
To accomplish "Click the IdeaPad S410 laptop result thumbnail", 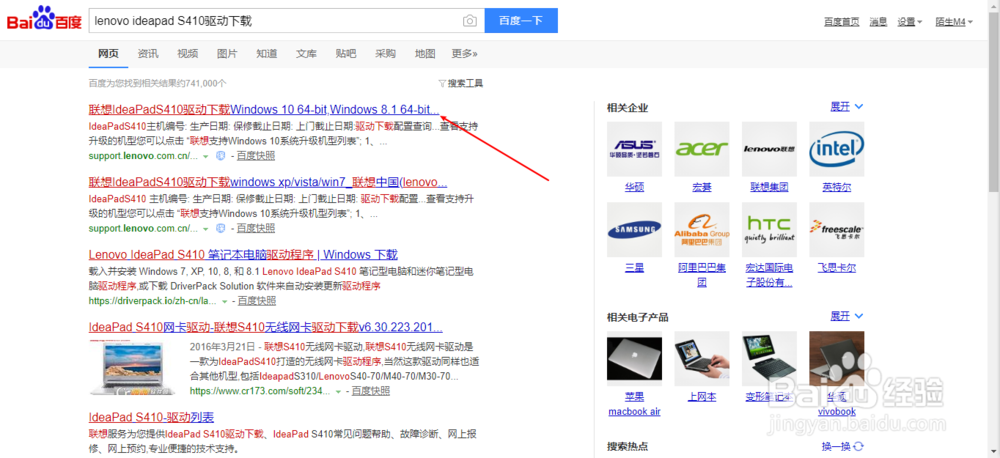I will pos(133,368).
